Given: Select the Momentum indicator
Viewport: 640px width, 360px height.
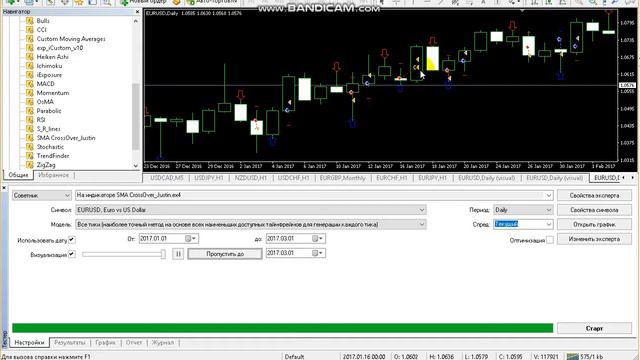Looking at the screenshot, I should pyautogui.click(x=53, y=93).
